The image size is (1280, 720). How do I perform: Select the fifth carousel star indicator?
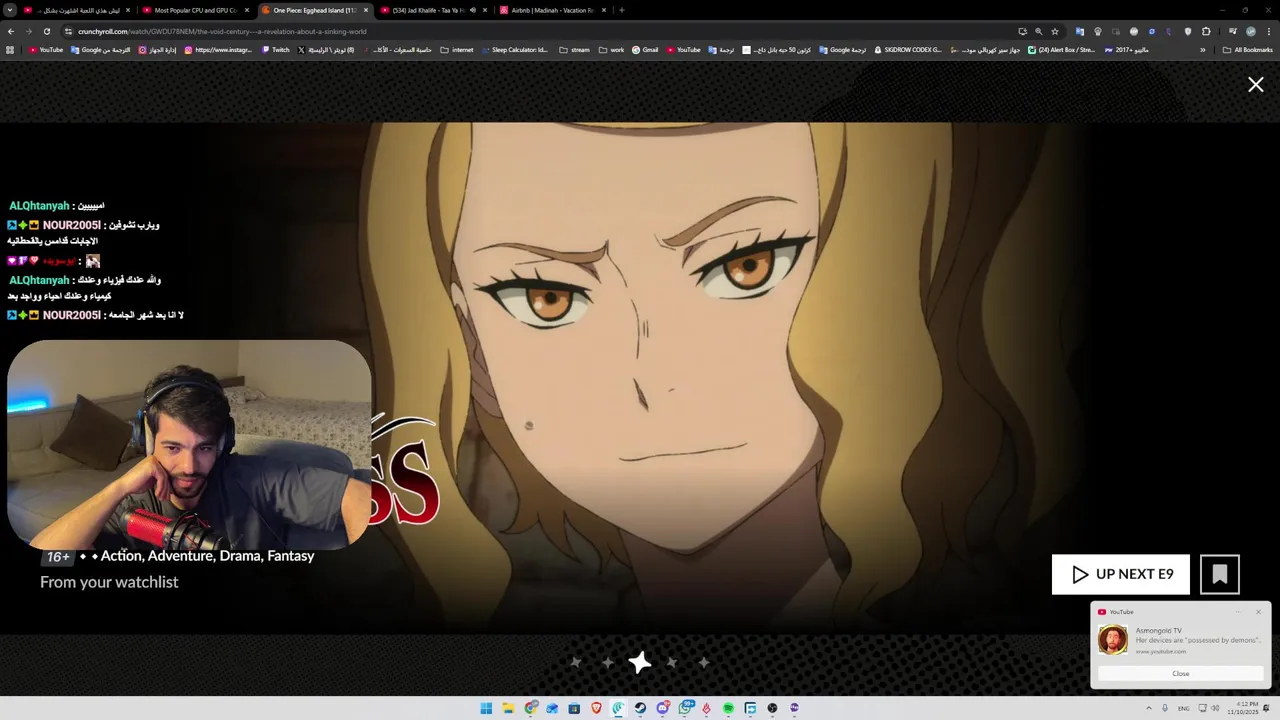pyautogui.click(x=704, y=662)
